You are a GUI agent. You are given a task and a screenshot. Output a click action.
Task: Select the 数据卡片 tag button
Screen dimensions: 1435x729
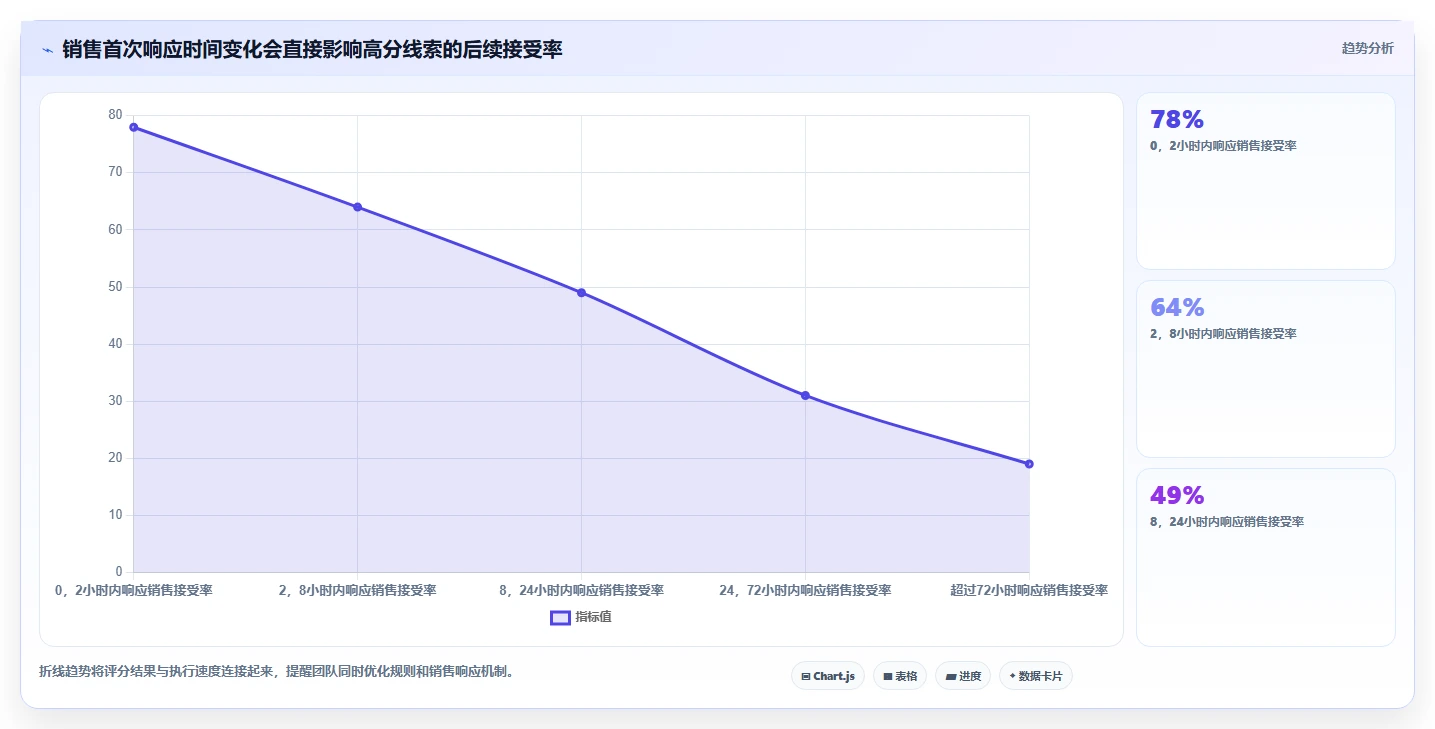pos(1035,676)
